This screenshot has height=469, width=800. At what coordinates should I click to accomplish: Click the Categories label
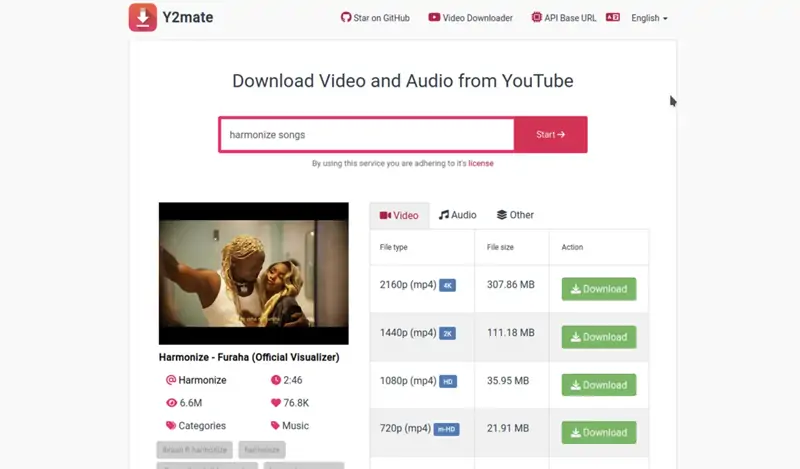[202, 426]
